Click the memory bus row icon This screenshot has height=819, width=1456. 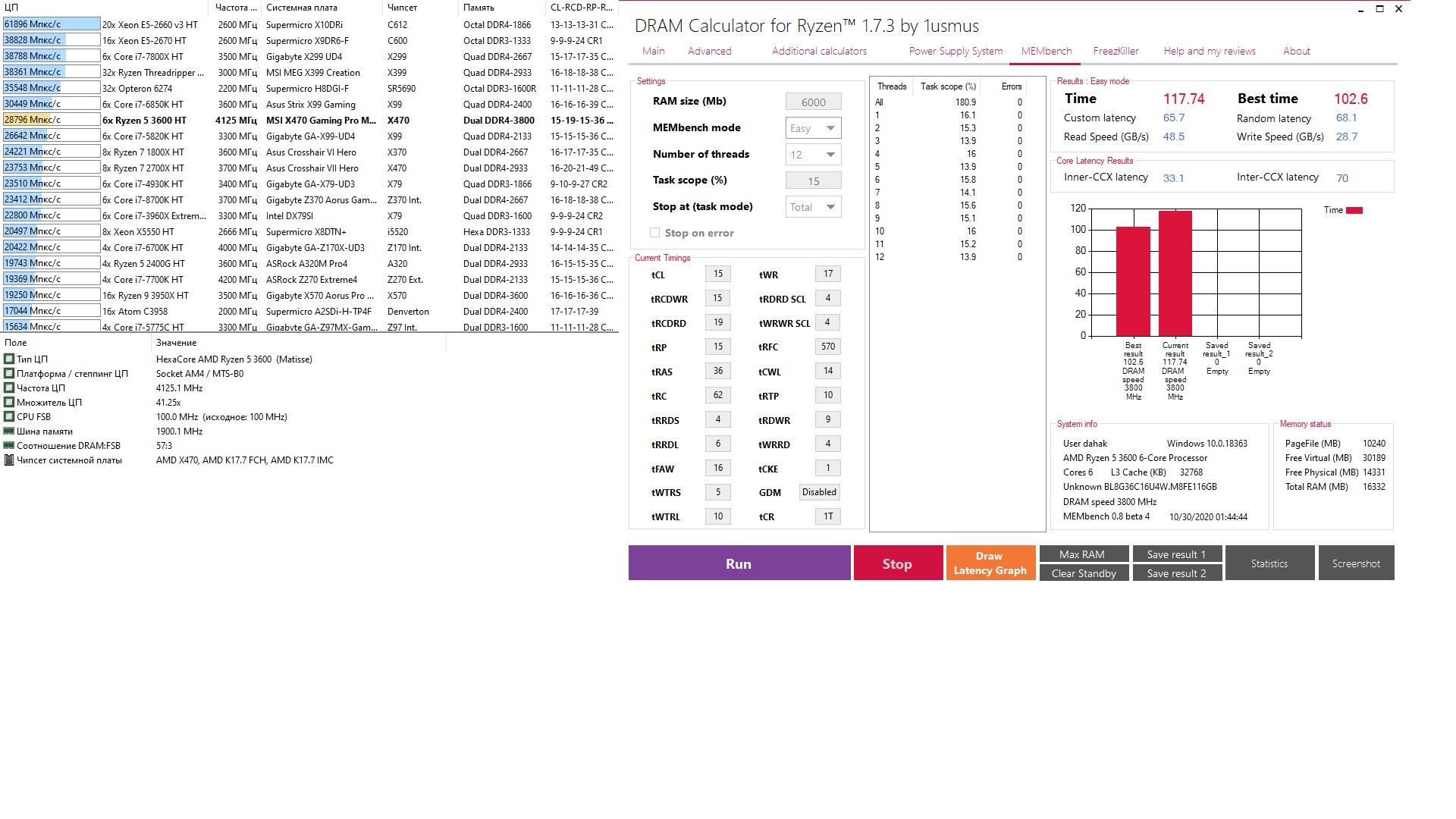pos(9,431)
